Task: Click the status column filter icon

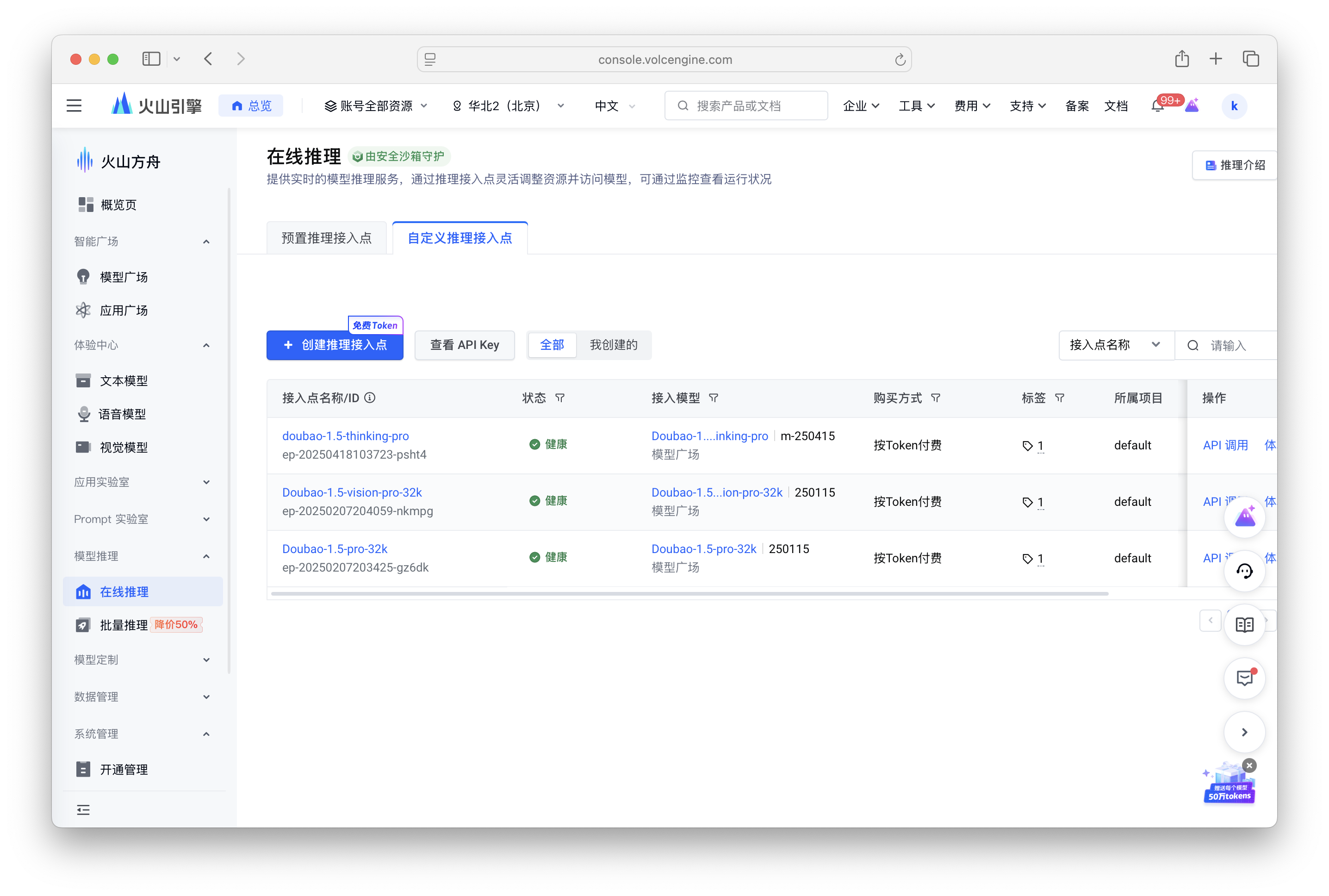Action: [560, 398]
